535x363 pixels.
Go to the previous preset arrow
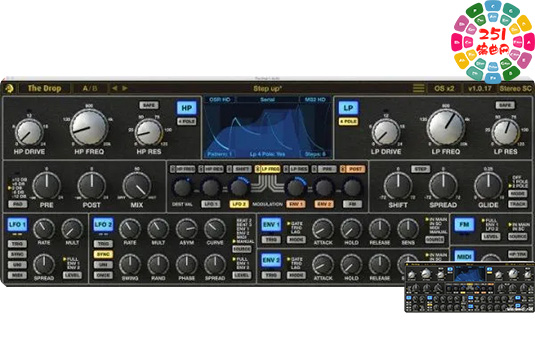(114, 88)
